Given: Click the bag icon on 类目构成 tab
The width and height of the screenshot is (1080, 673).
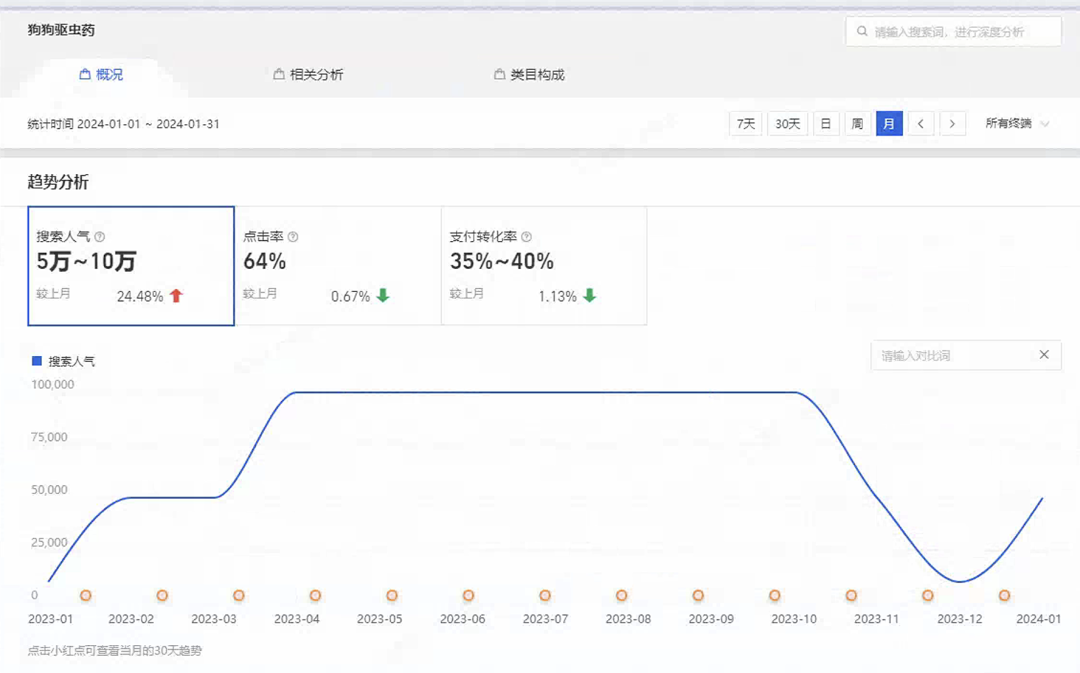Looking at the screenshot, I should click(499, 74).
